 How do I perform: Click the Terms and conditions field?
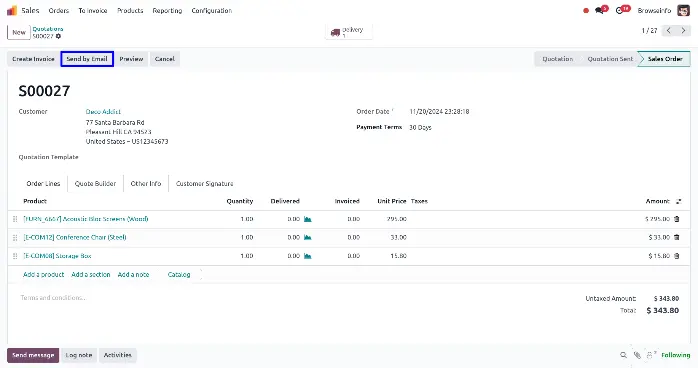53,298
